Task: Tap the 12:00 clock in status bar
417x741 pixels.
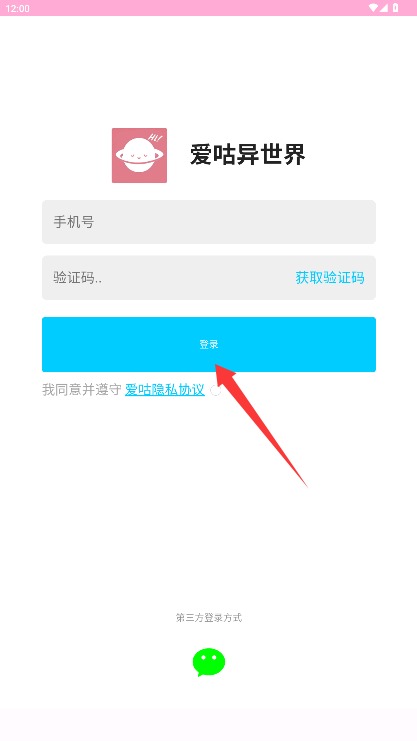Action: 17,8
